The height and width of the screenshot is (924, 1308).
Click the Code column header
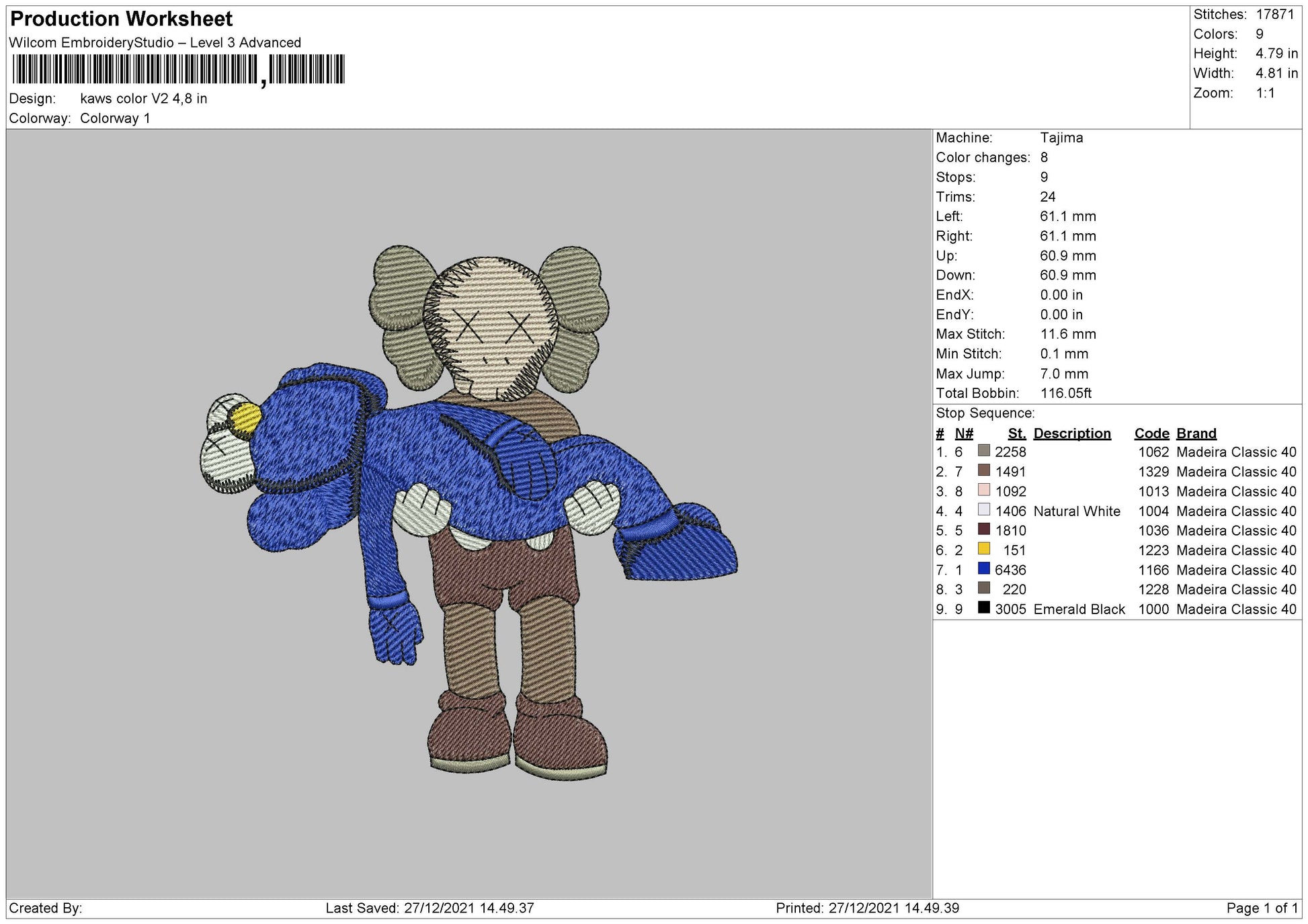1151,433
